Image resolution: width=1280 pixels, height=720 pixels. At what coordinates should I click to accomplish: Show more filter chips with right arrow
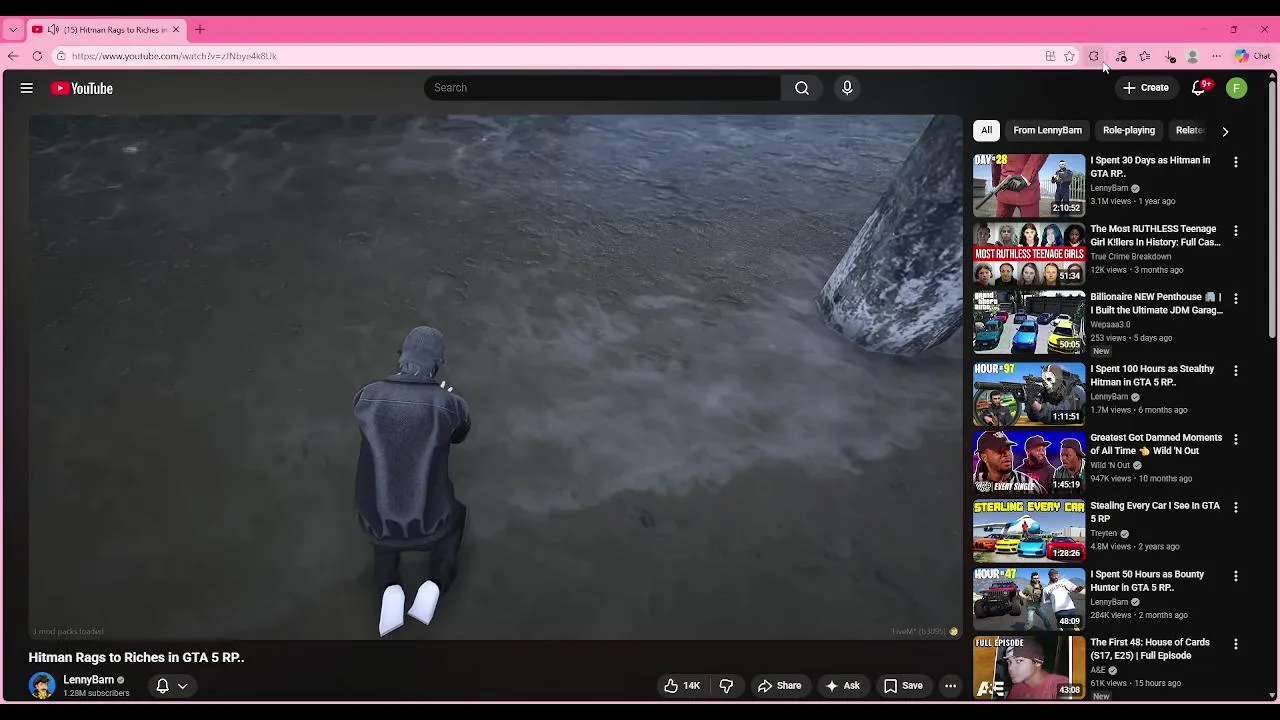point(1225,131)
